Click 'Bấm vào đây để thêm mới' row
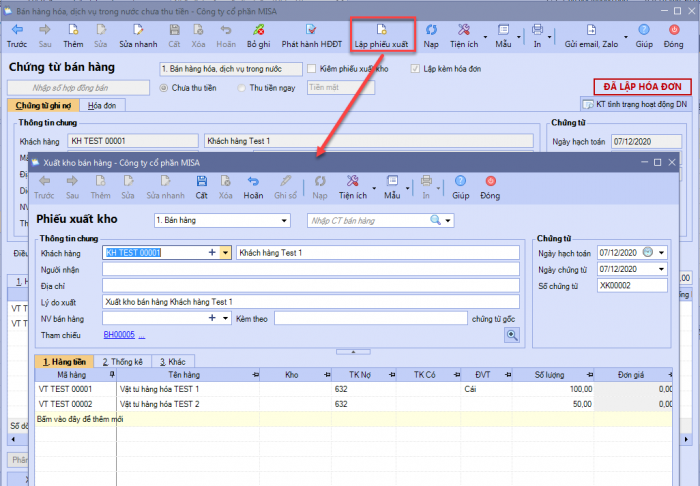The image size is (700, 486). point(80,419)
